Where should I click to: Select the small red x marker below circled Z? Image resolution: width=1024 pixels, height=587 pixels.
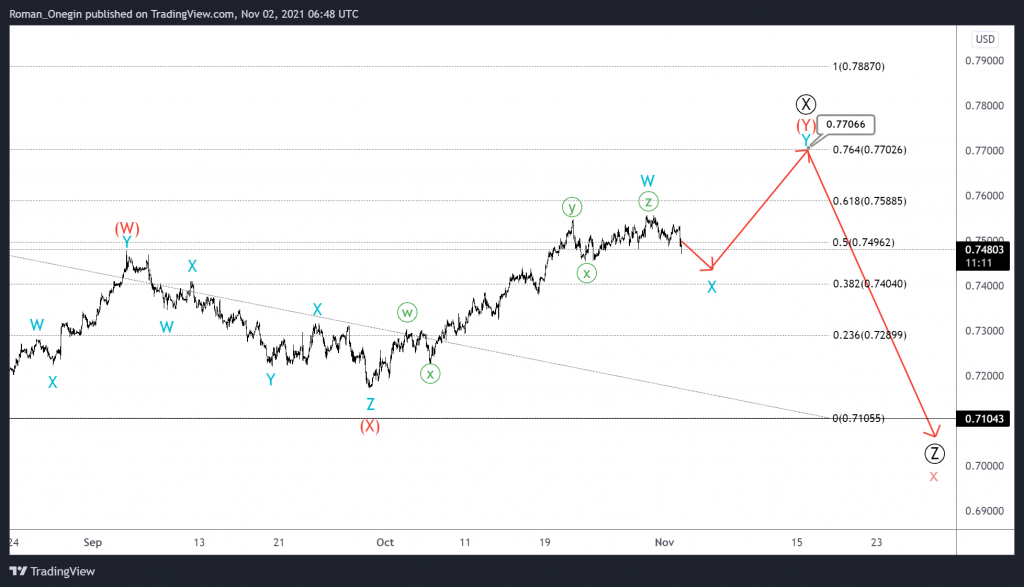[933, 477]
